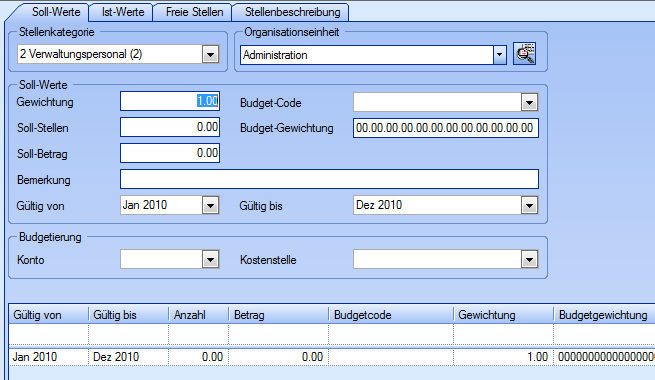Click the 1.00 Gewichtung cell in the table
Viewport: 655px width, 380px height.
(503, 357)
